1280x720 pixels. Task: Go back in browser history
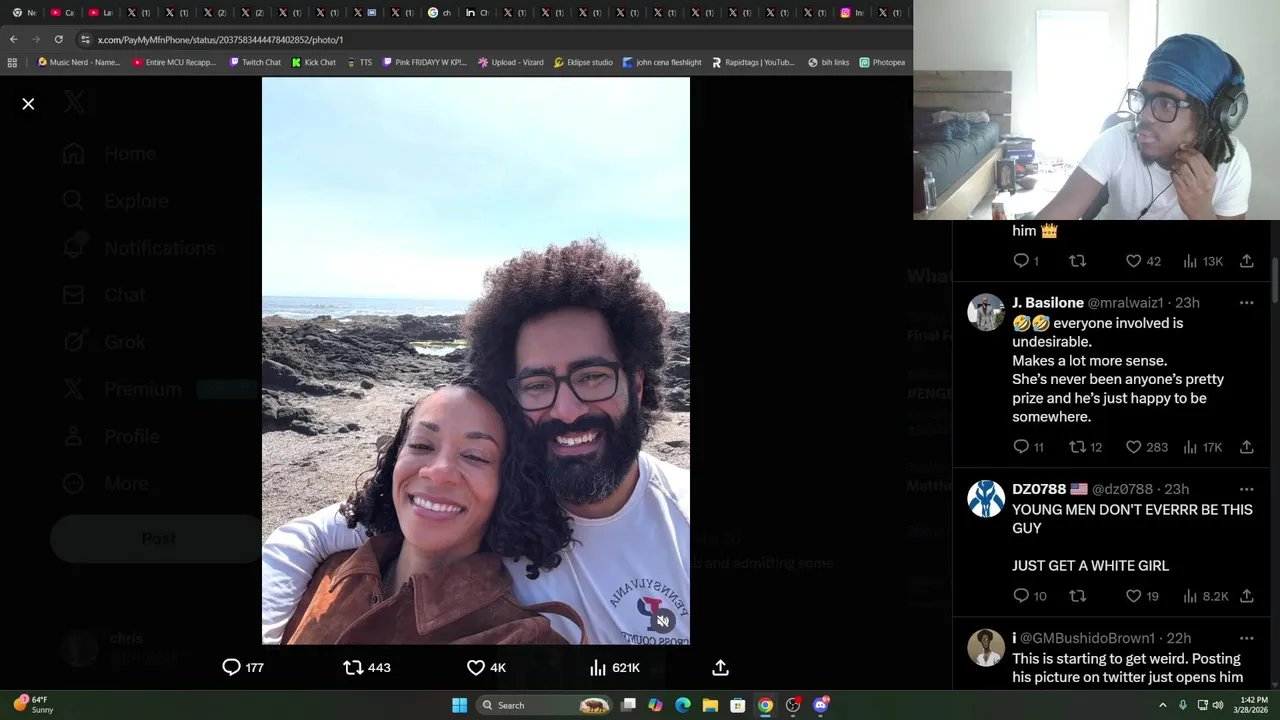(13, 39)
